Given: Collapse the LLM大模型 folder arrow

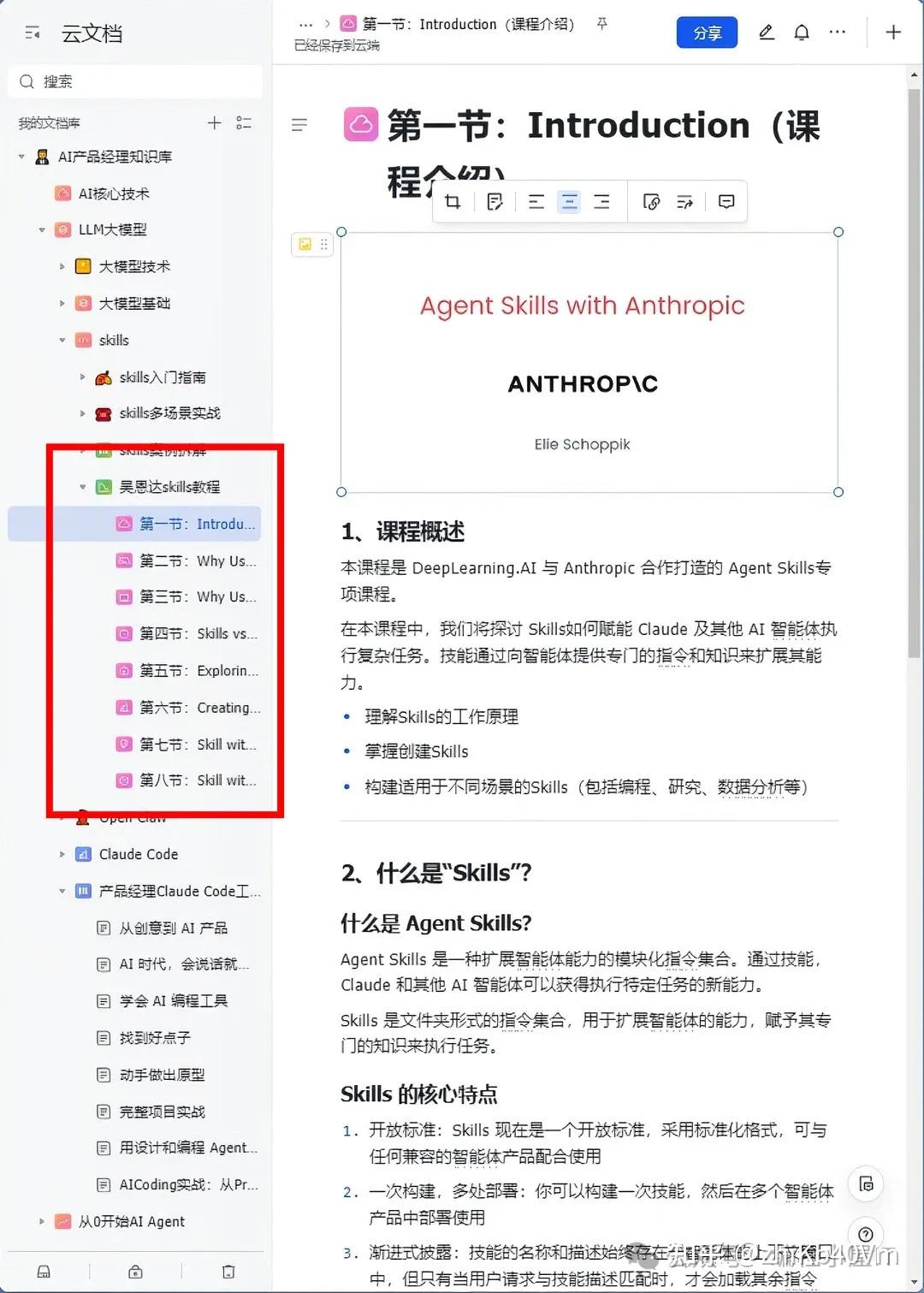Looking at the screenshot, I should (x=42, y=230).
